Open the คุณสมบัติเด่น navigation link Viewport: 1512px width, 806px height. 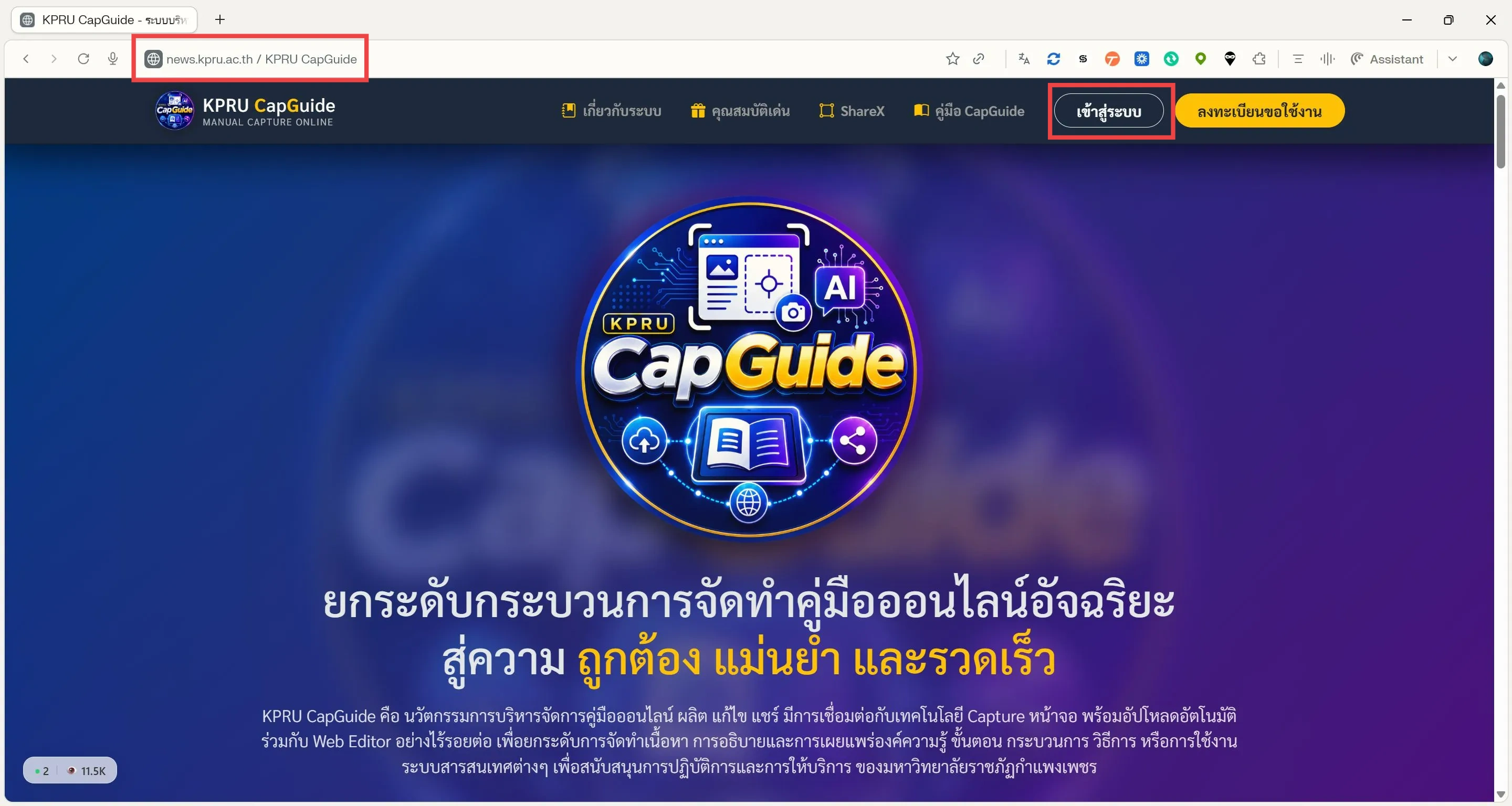tap(740, 111)
